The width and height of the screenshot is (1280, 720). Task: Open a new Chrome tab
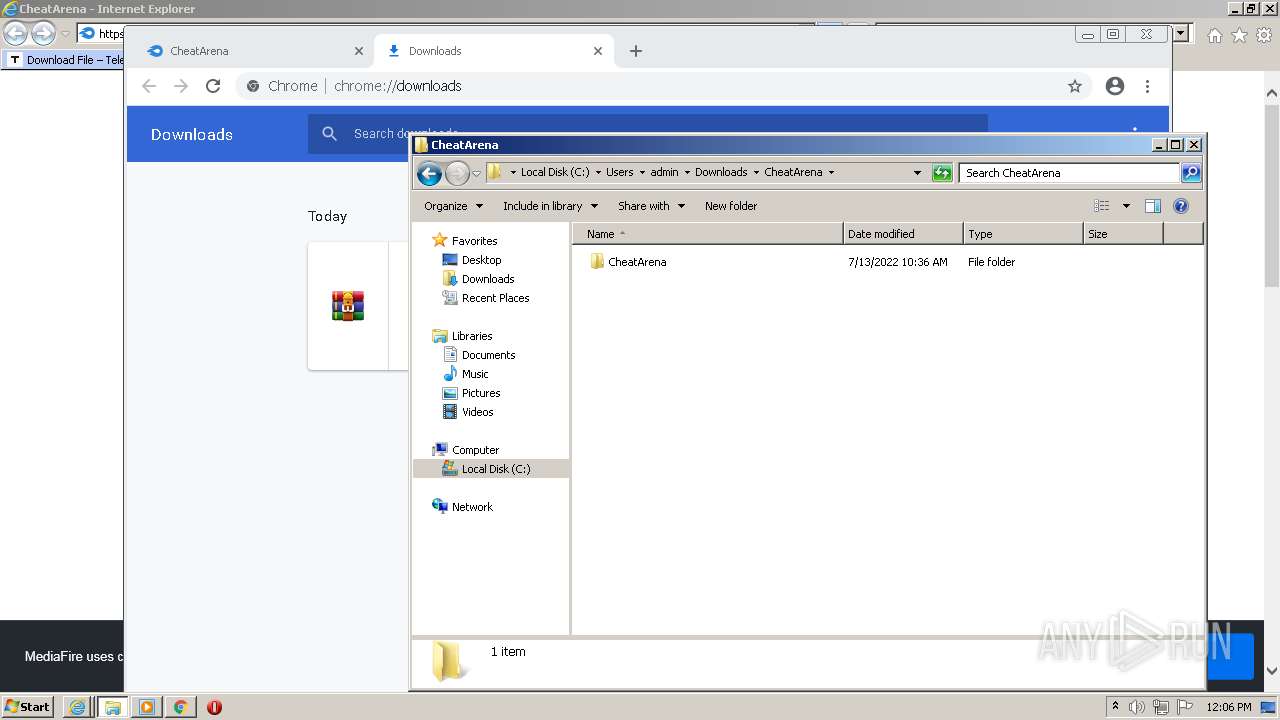(636, 51)
